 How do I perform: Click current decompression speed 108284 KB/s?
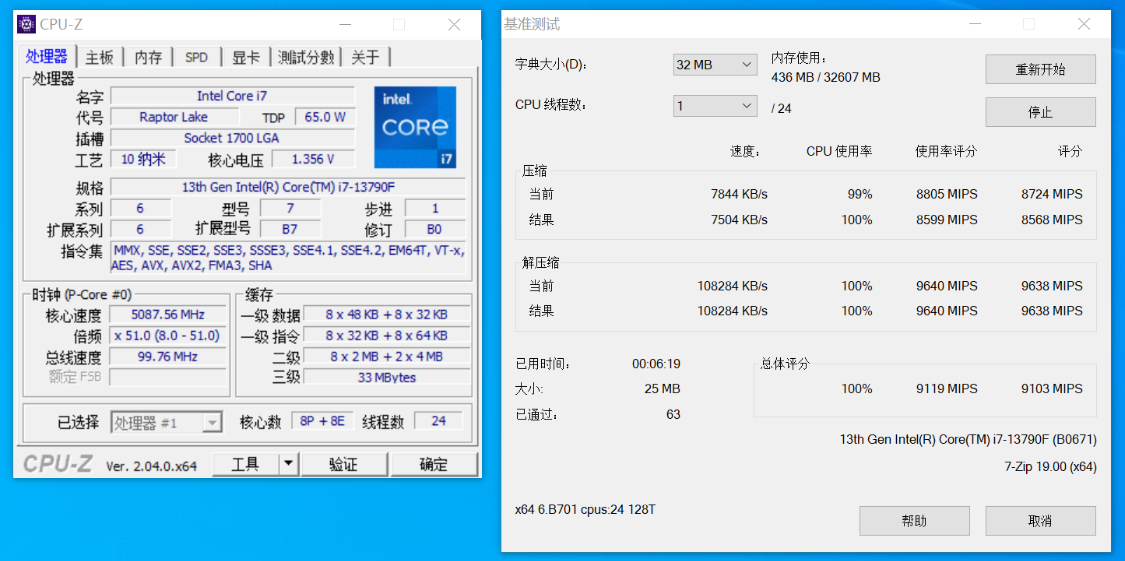tap(733, 286)
